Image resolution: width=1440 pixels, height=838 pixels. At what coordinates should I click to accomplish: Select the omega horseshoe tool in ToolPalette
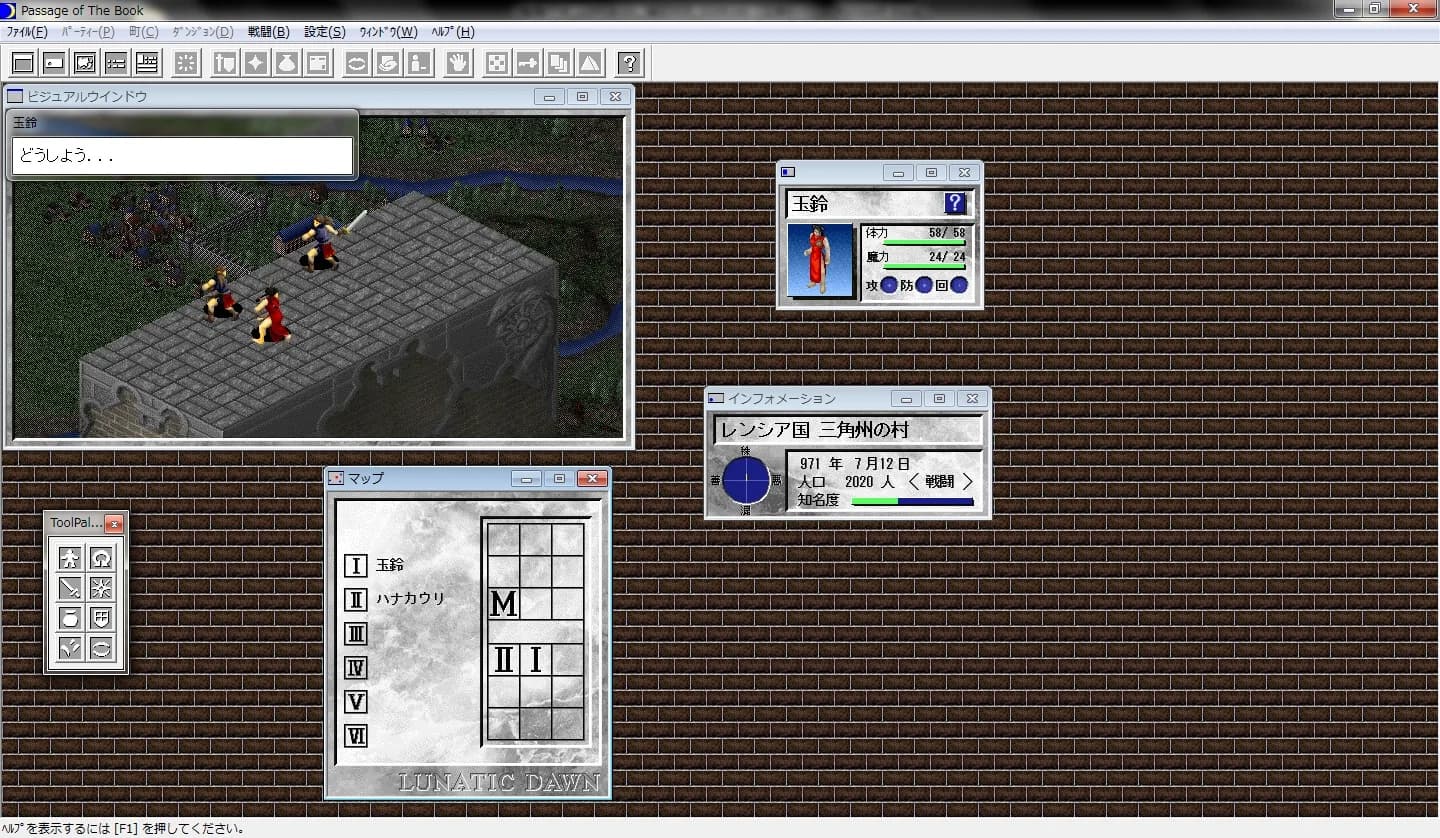click(x=101, y=558)
